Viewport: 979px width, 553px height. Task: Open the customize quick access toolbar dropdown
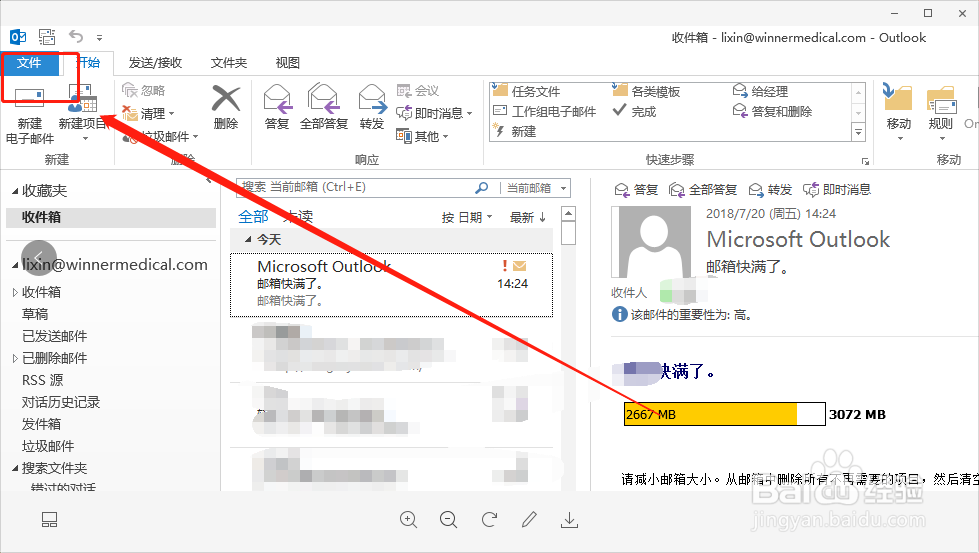tap(99, 37)
